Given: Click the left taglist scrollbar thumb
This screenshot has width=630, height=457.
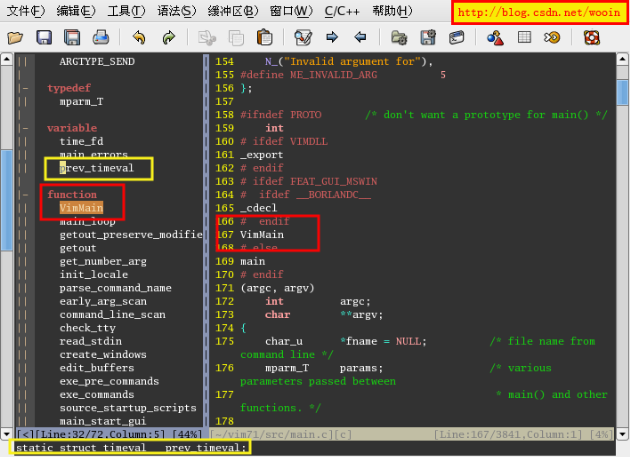Looking at the screenshot, I should [6, 200].
